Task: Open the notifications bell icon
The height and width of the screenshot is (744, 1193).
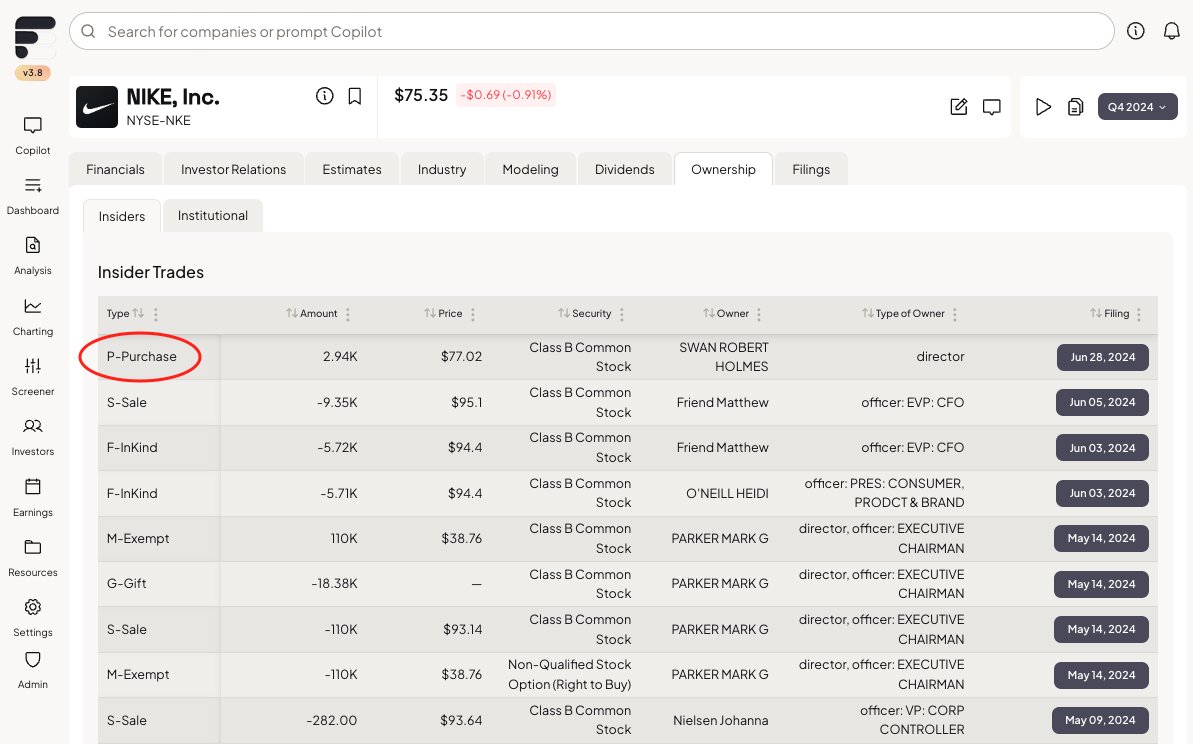Action: click(1172, 31)
